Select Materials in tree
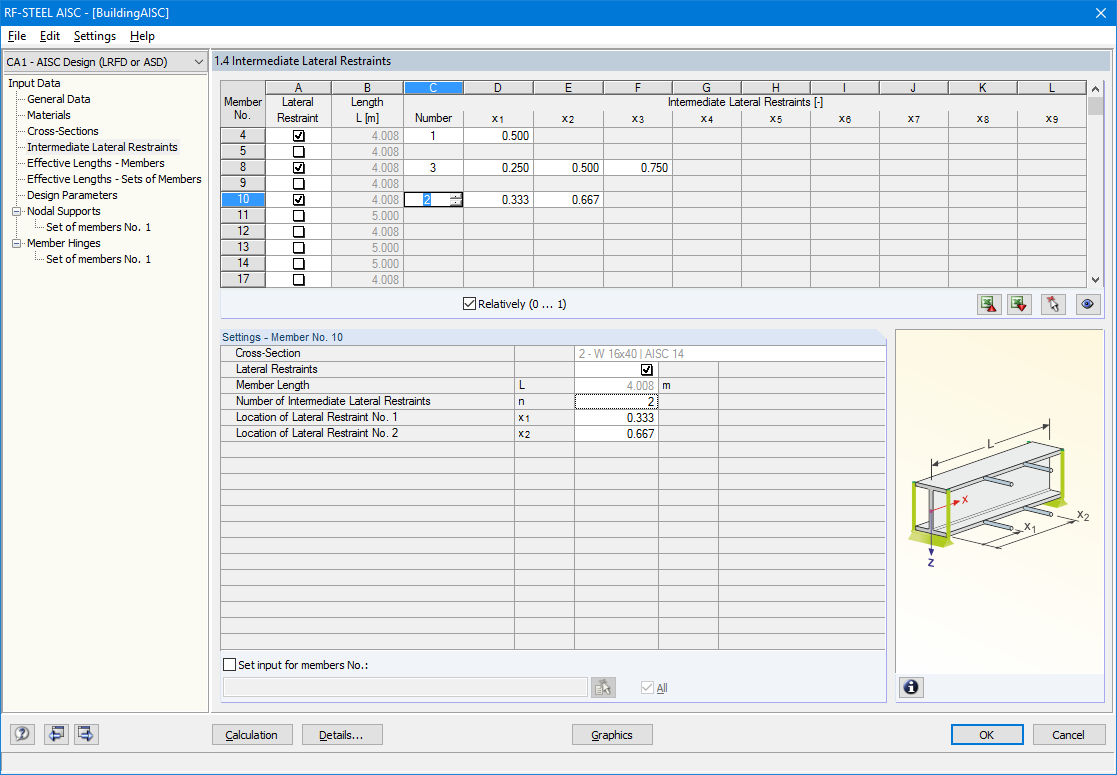This screenshot has height=775, width=1117. point(48,115)
